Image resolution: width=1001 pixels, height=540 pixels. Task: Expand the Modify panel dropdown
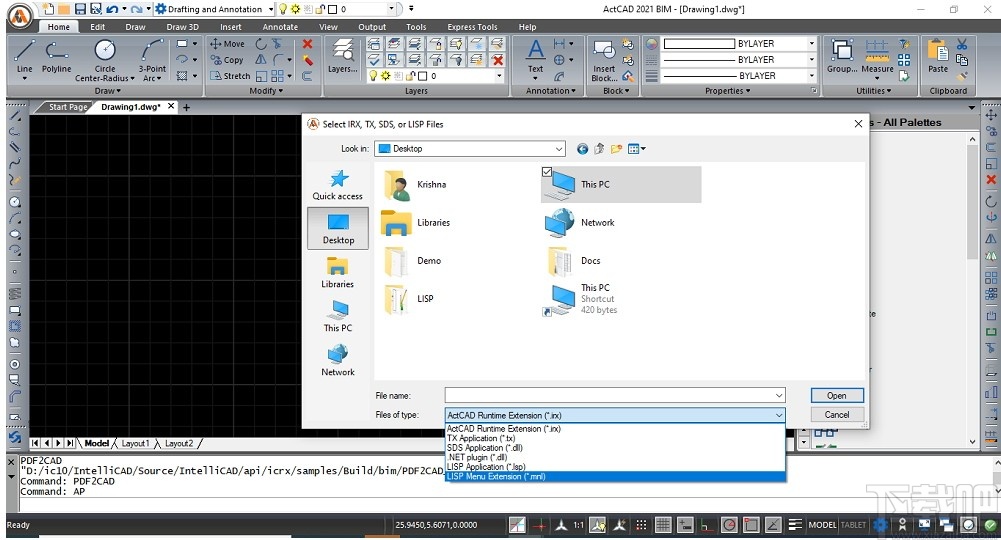coord(266,91)
